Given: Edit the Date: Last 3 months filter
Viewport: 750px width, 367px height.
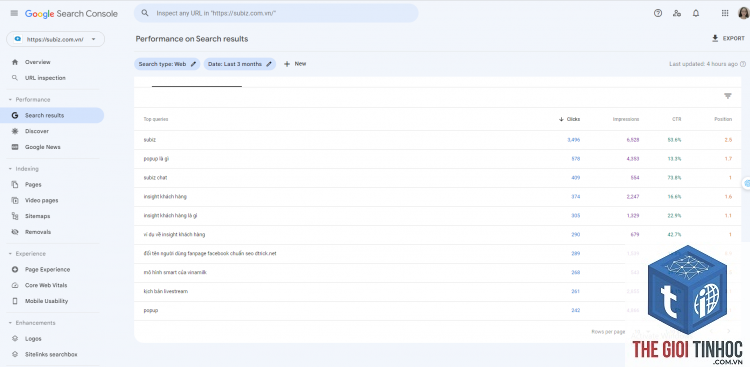Looking at the screenshot, I should point(240,64).
